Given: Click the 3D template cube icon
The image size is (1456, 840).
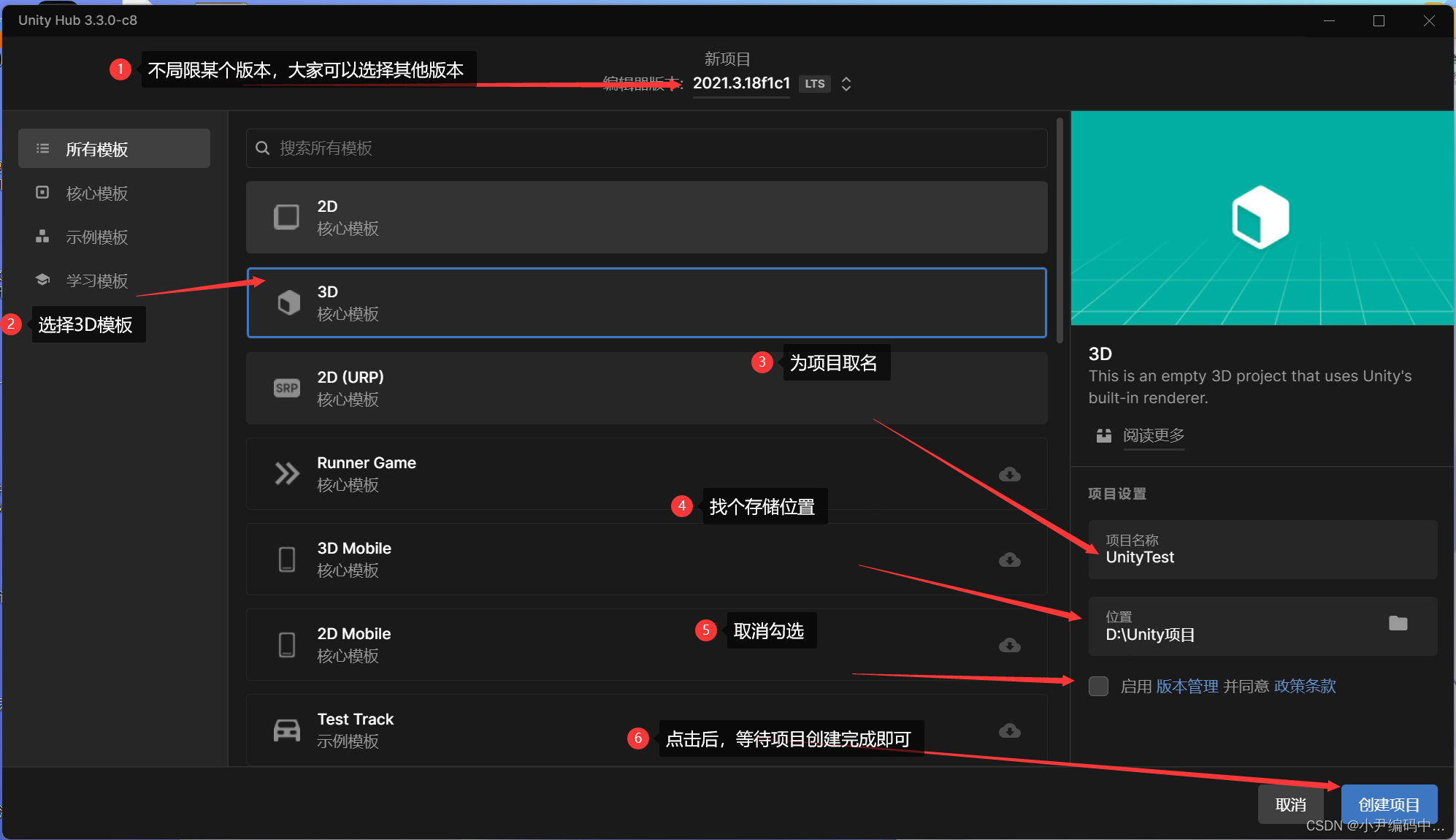Looking at the screenshot, I should 289,302.
